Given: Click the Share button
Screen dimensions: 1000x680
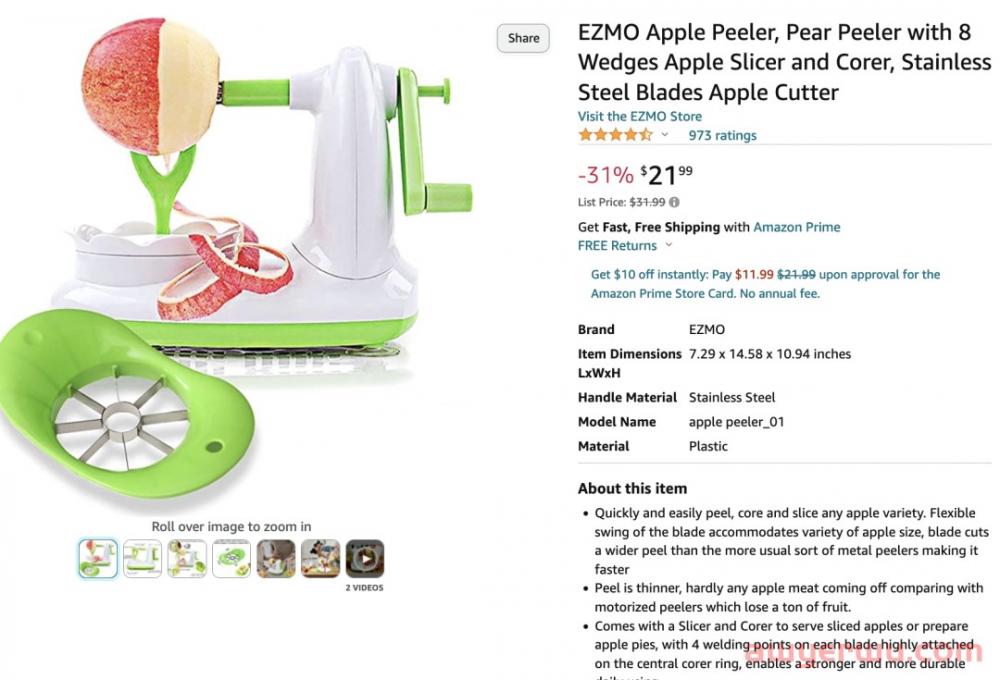Looking at the screenshot, I should (x=523, y=38).
